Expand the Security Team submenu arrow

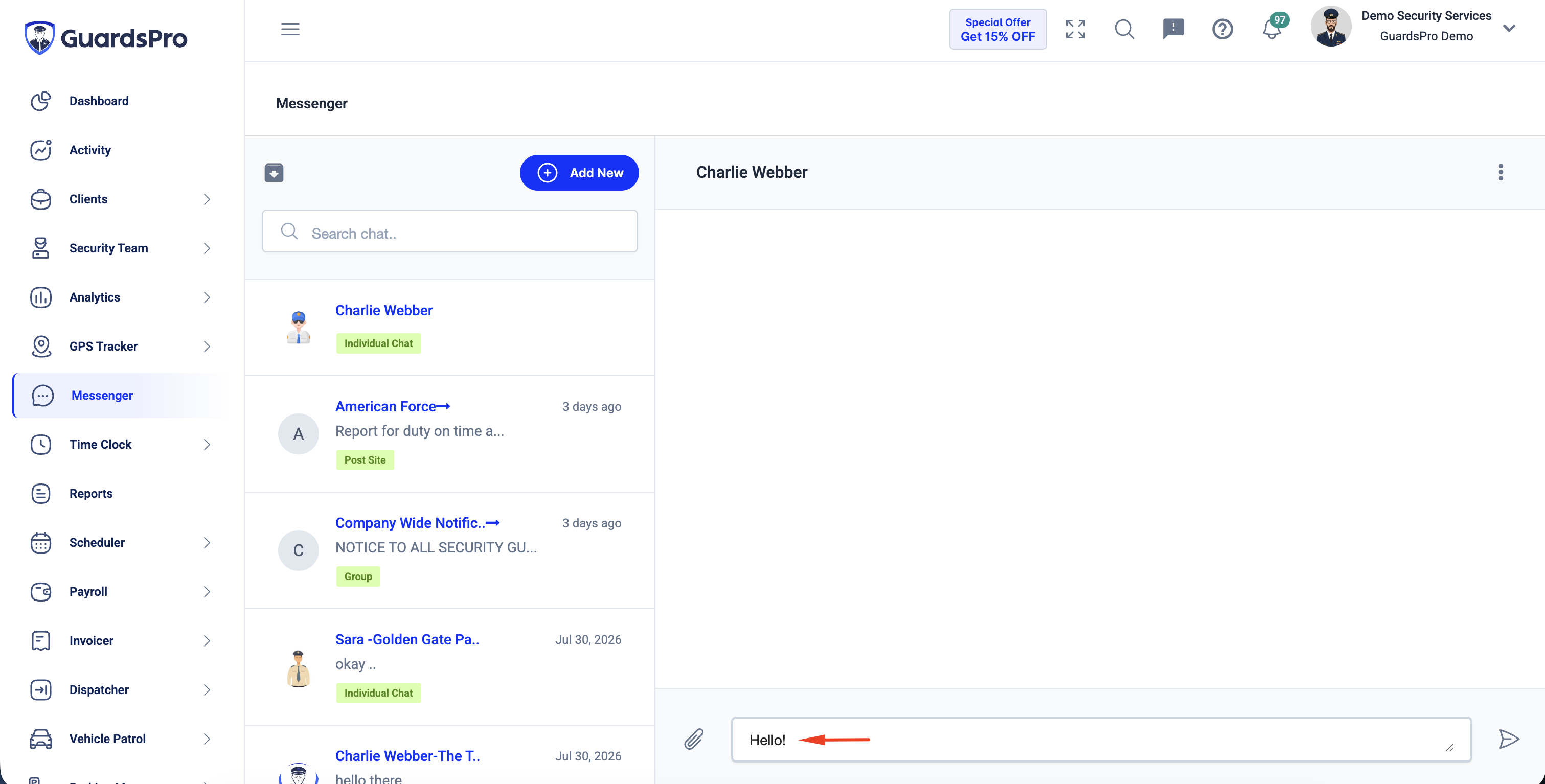click(x=207, y=248)
